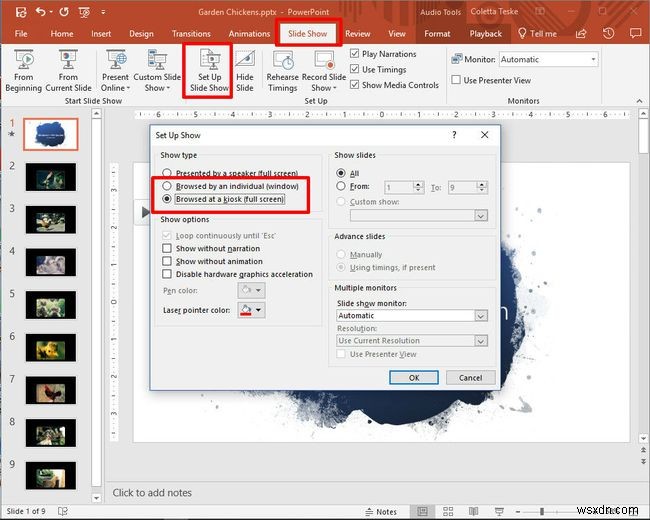Enable Use Presenter View in ribbon
650x520 pixels.
pos(456,80)
